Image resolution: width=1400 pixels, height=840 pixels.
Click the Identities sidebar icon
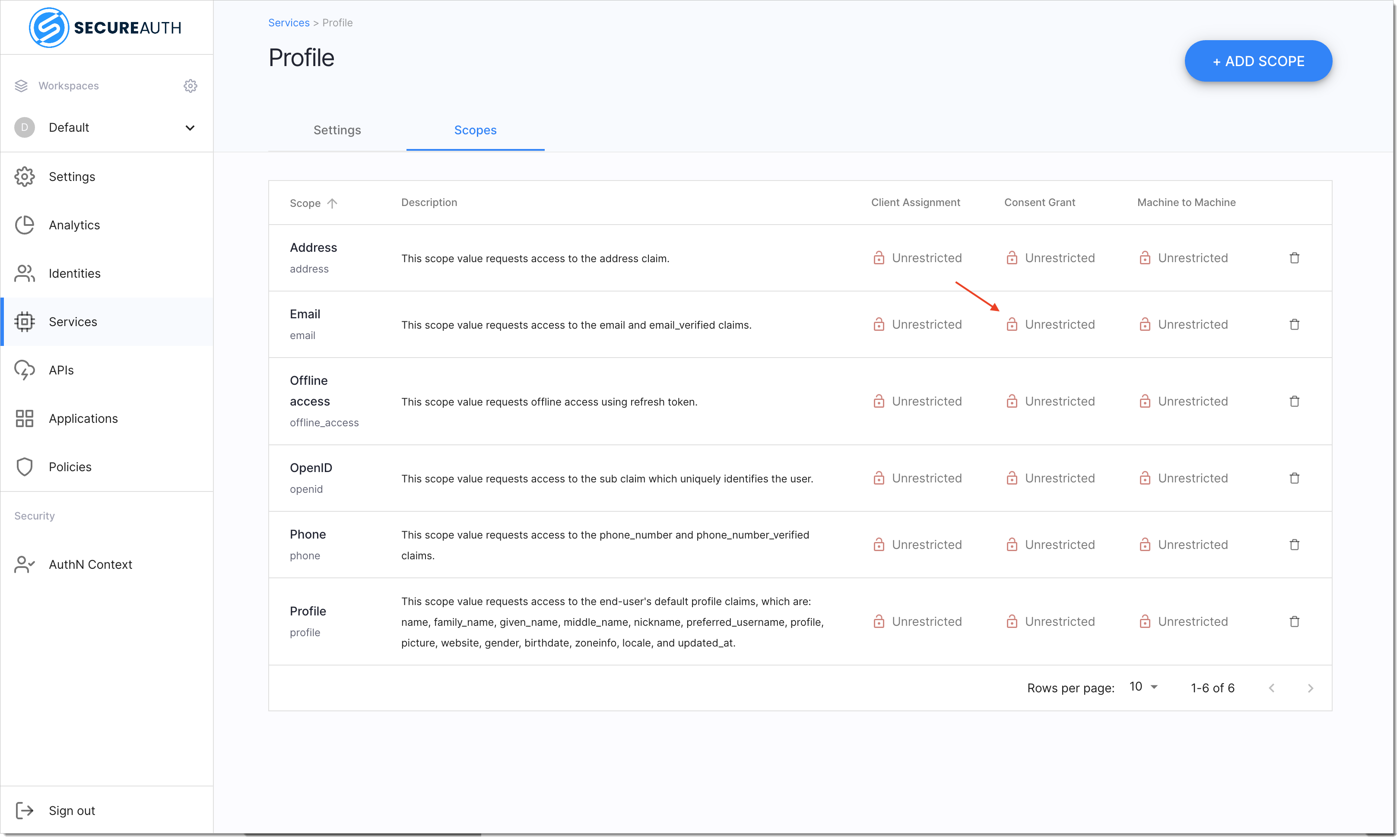[x=25, y=273]
